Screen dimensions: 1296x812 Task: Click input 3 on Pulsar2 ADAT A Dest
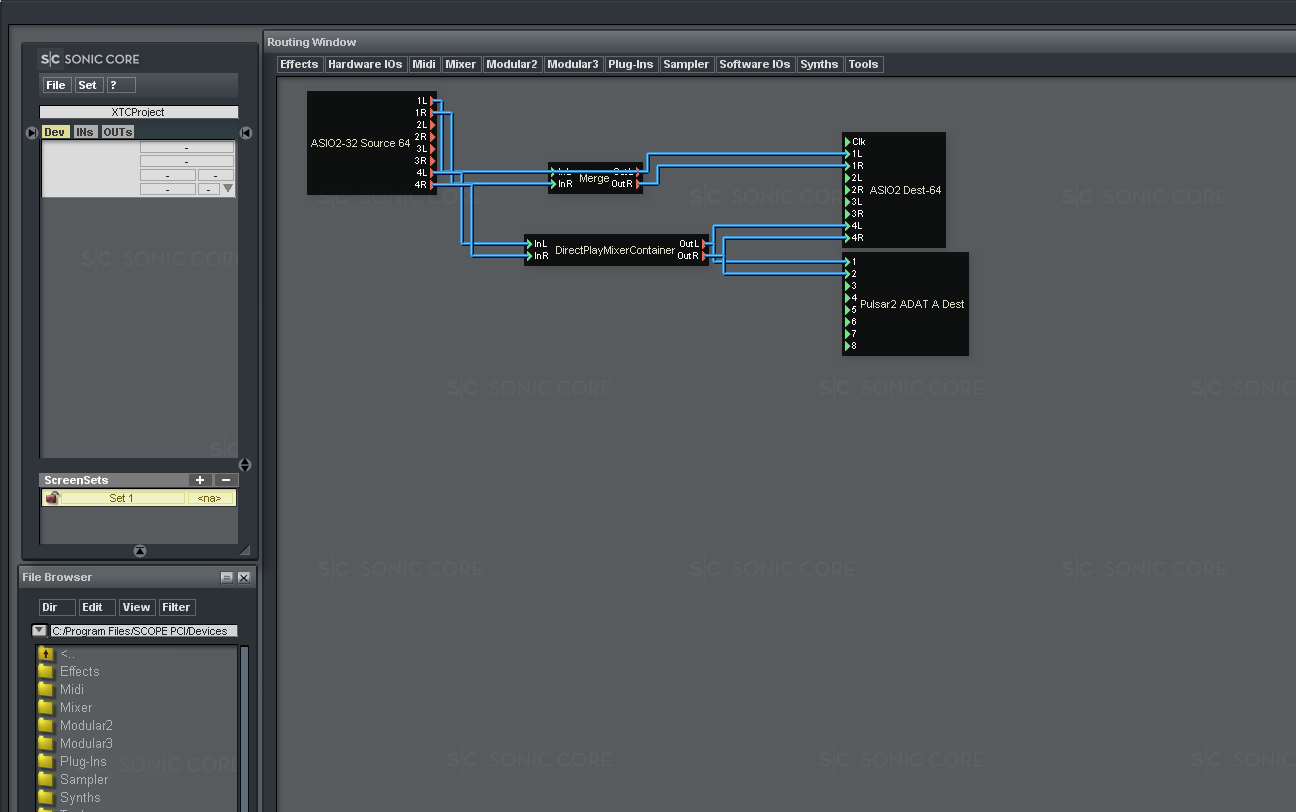pos(848,286)
